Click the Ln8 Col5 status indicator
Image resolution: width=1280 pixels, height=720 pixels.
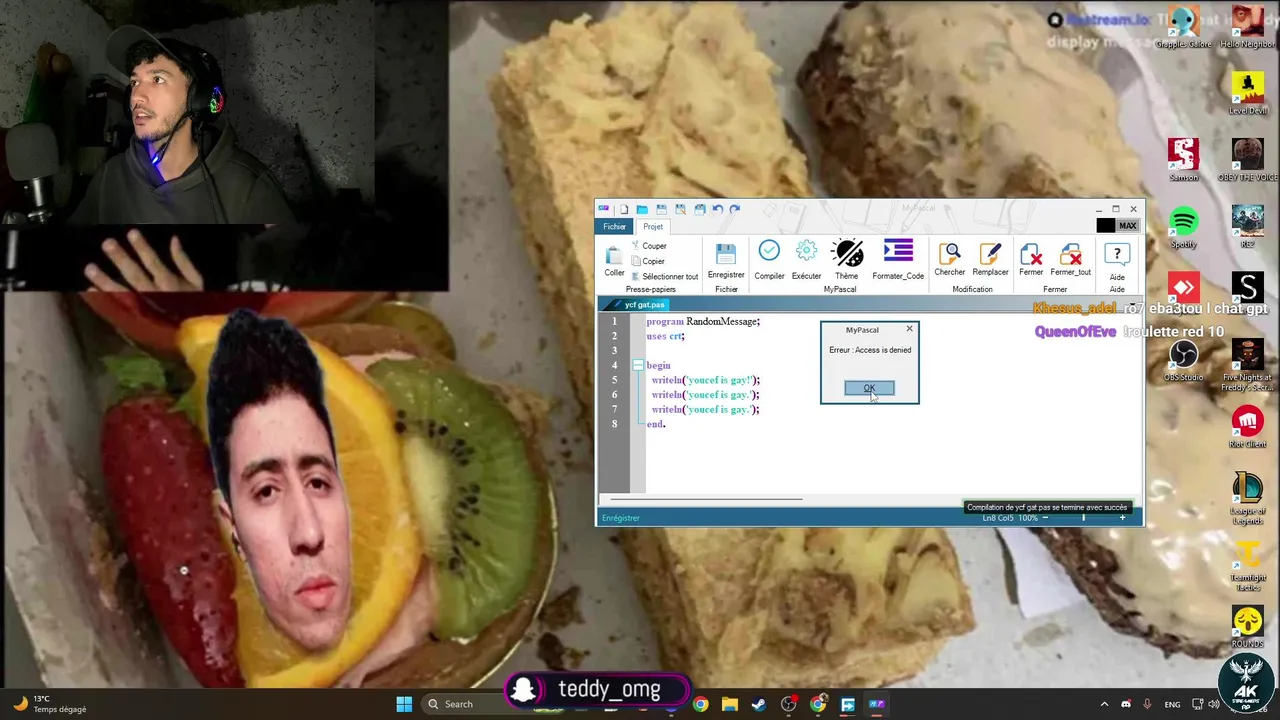point(997,518)
